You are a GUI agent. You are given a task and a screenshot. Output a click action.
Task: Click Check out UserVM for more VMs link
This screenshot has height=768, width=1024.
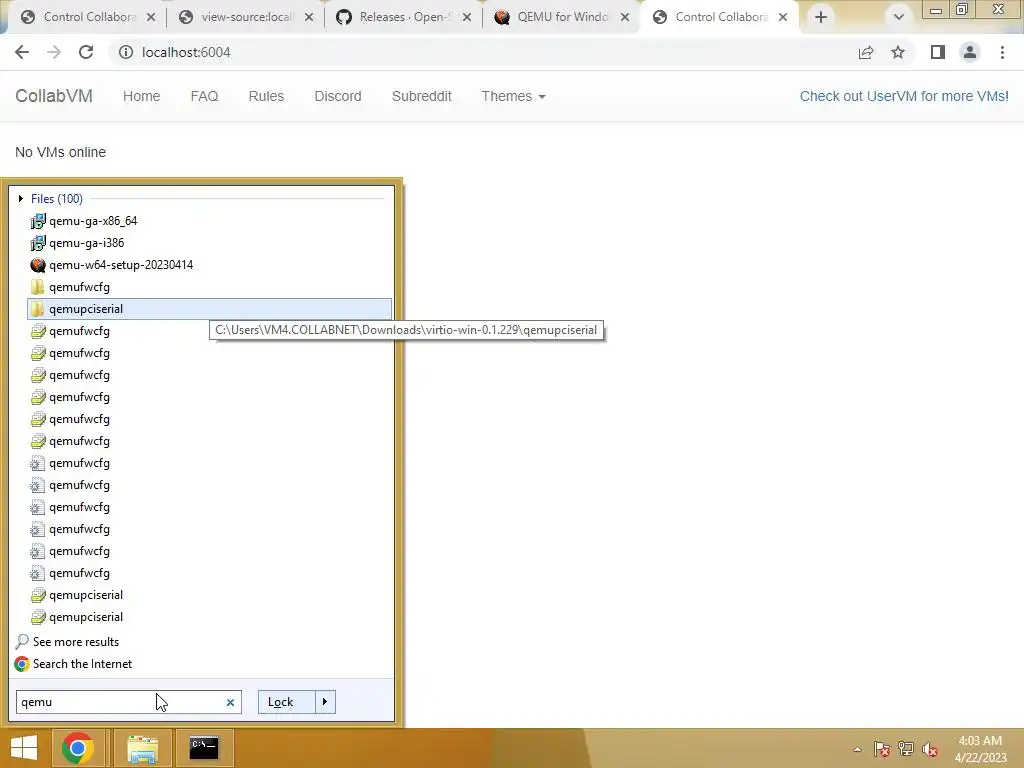(x=904, y=96)
